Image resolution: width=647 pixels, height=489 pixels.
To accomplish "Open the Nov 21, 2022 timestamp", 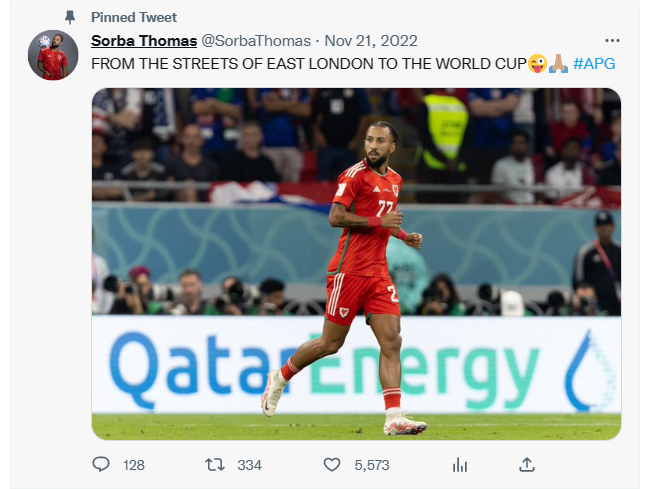I will click(371, 41).
